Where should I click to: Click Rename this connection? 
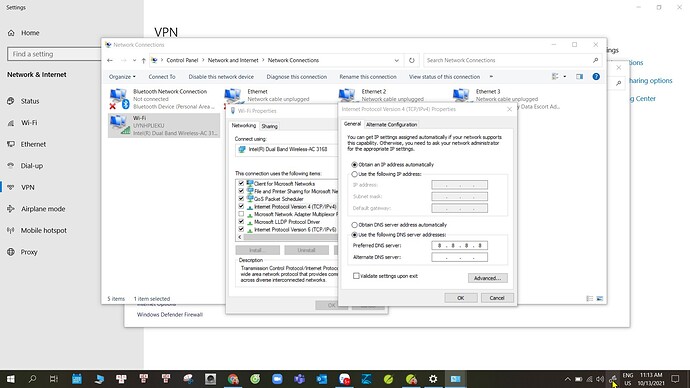368,77
